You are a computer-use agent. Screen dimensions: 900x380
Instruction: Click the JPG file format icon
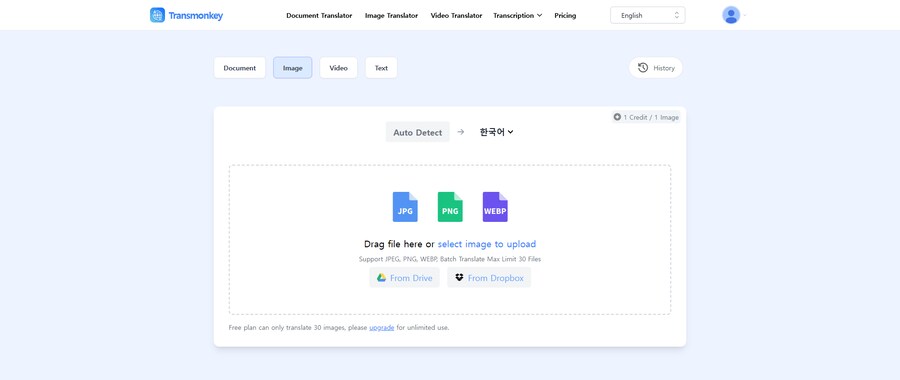[405, 207]
